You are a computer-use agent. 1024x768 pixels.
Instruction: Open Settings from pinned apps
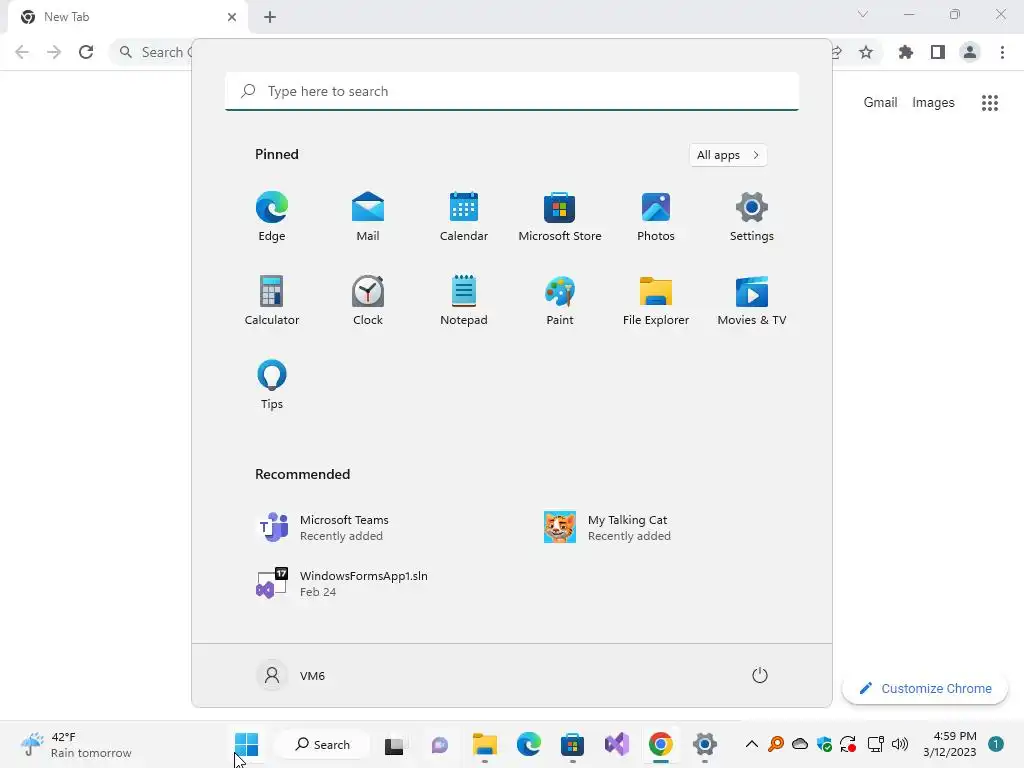click(752, 217)
